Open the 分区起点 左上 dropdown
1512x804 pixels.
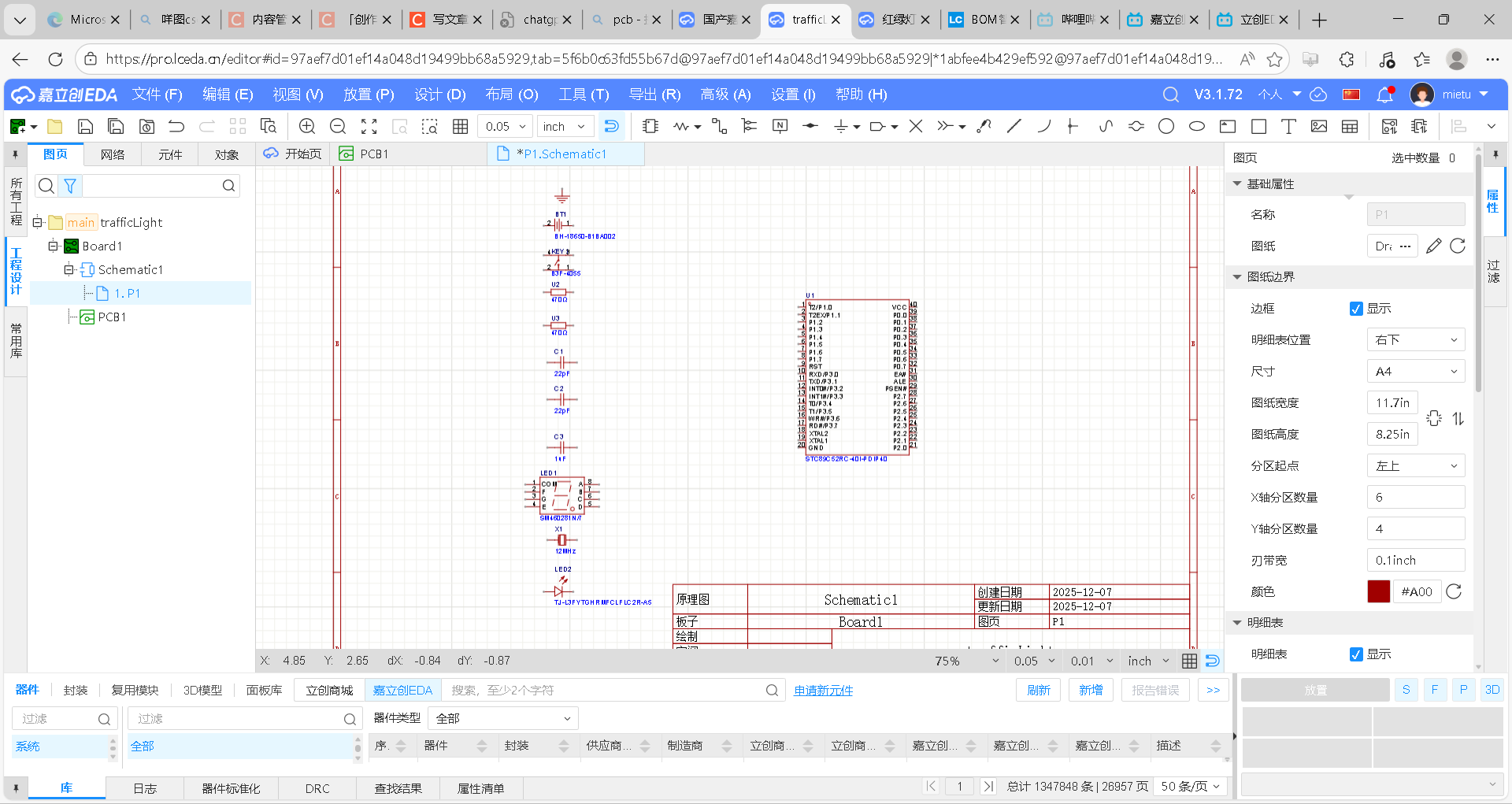1416,465
